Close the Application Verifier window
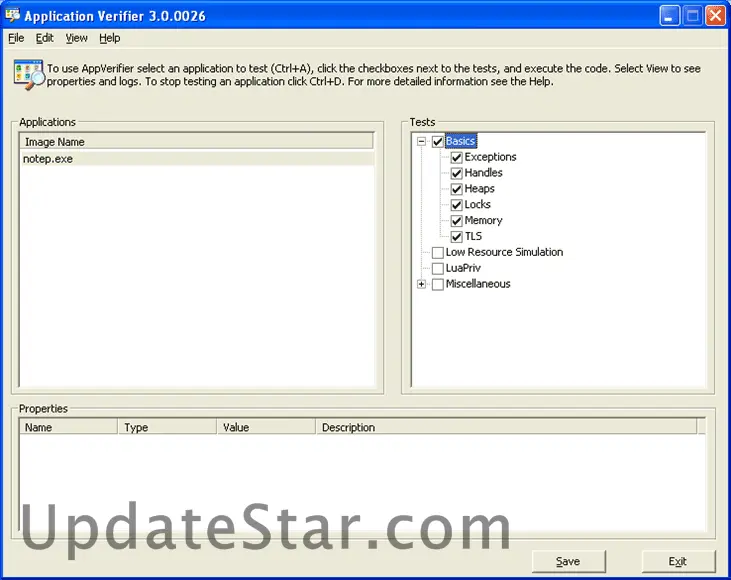This screenshot has width=731, height=580. (x=715, y=16)
